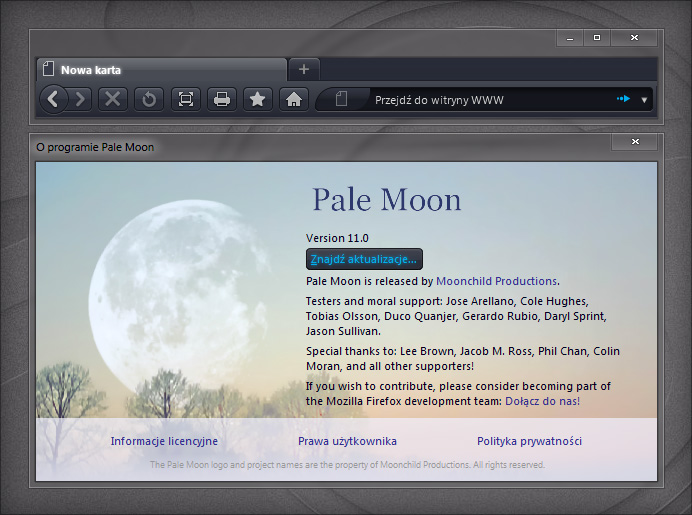Open bookmarks with the star icon
This screenshot has height=515, width=692.
(258, 99)
